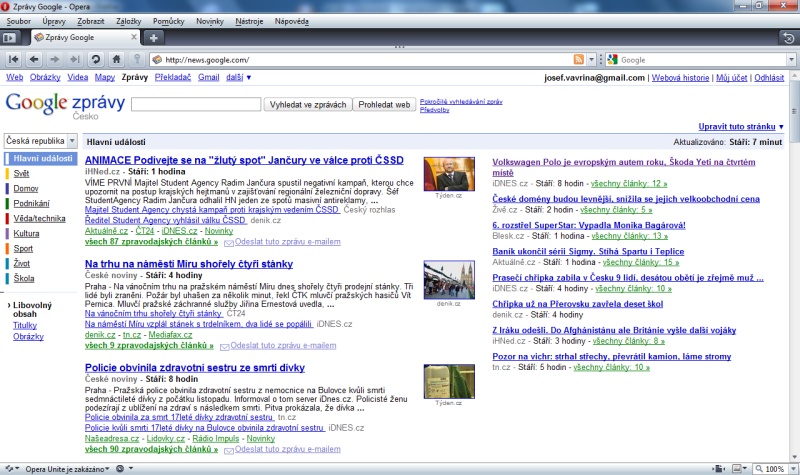Click email envelope icon beside 90 articles link
This screenshot has width=800, height=475.
click(x=229, y=451)
